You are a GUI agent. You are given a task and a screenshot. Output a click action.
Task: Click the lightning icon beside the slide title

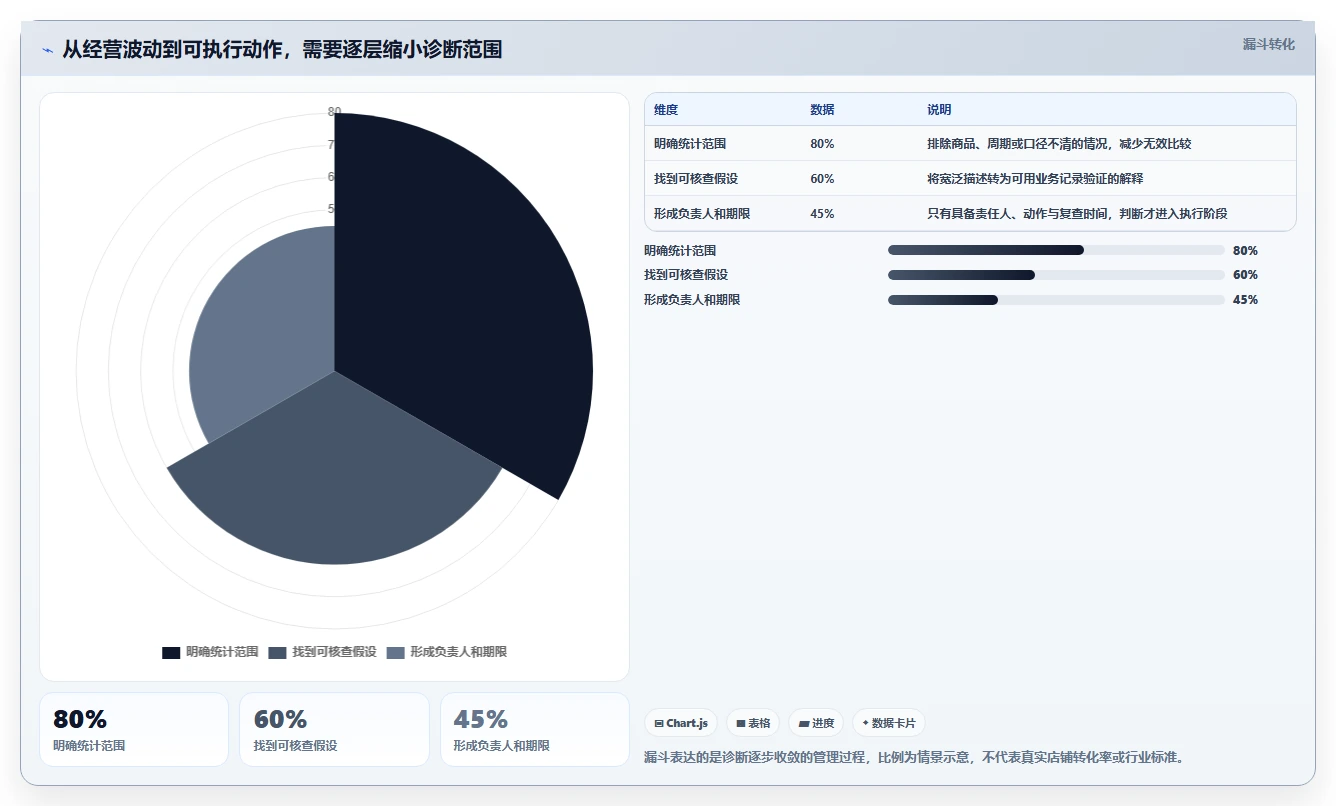(48, 50)
